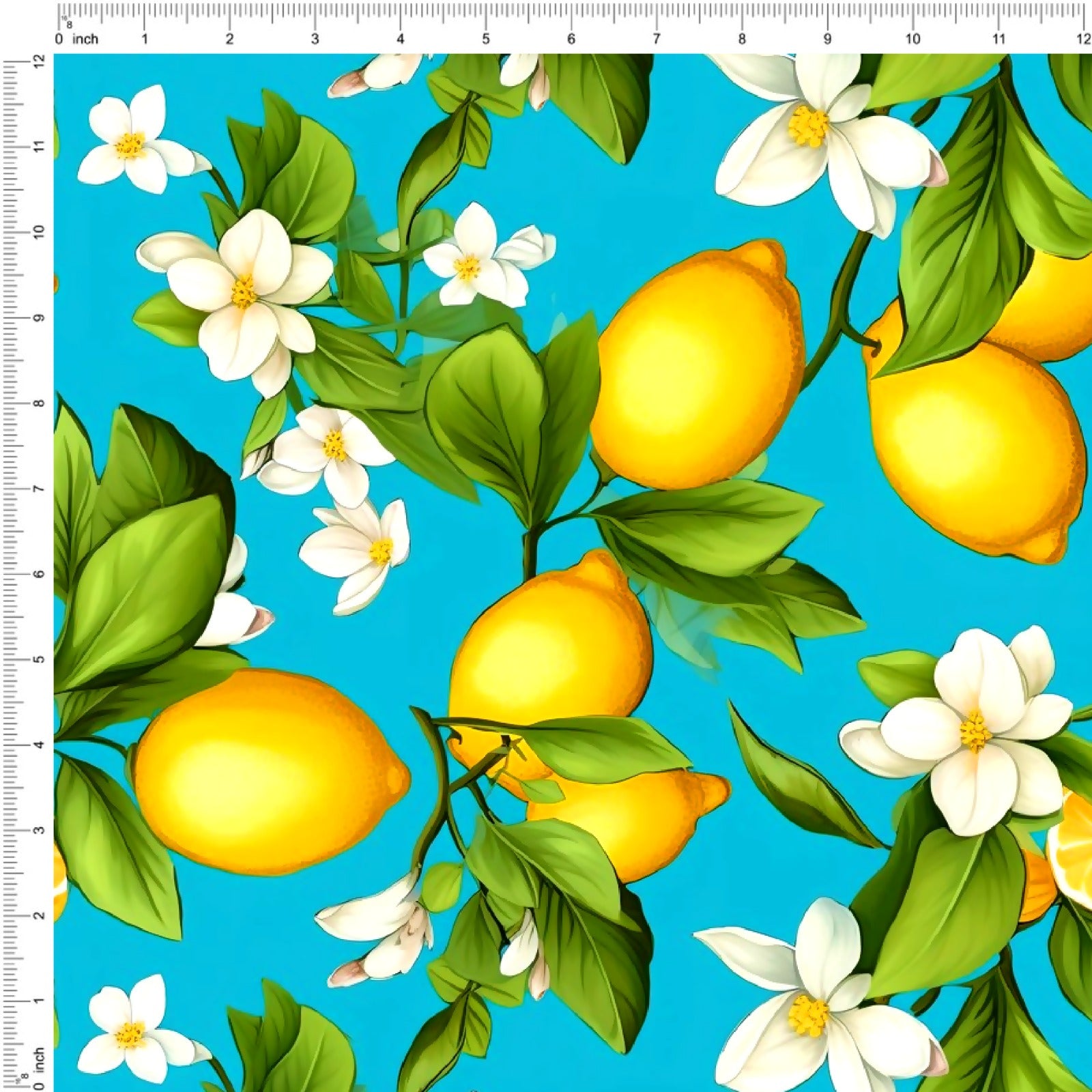Click the number 12 on the vertical ruler
The width and height of the screenshot is (1092, 1092).
[39, 61]
